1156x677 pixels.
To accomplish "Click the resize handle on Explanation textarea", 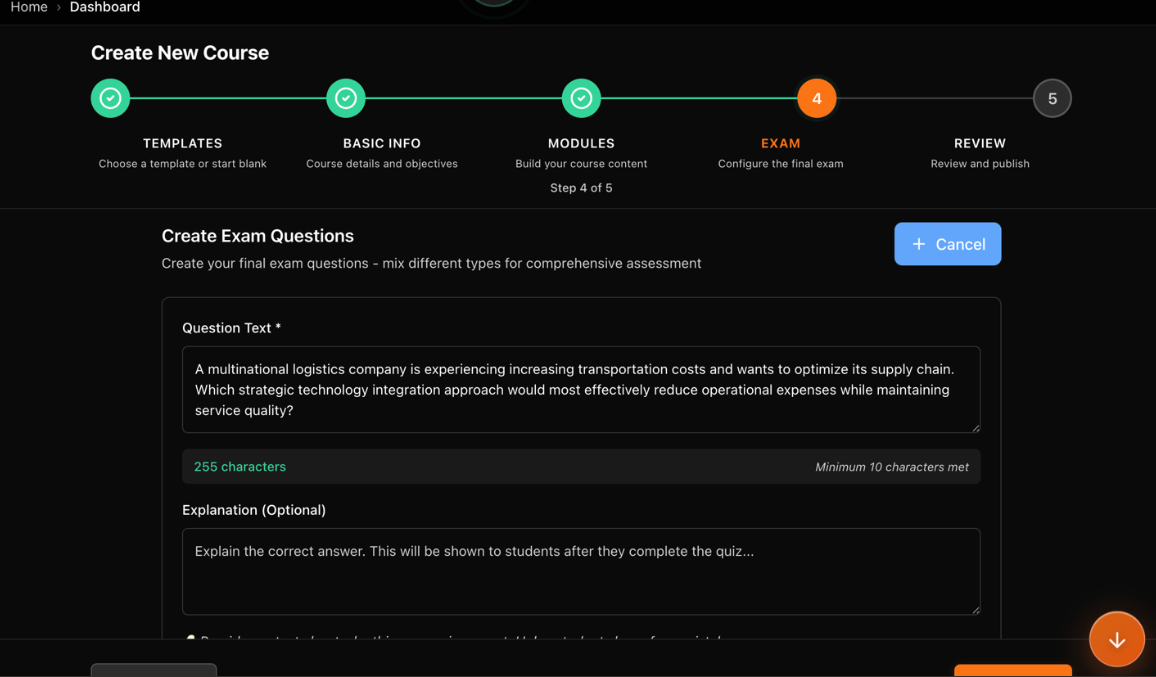I will point(974,611).
